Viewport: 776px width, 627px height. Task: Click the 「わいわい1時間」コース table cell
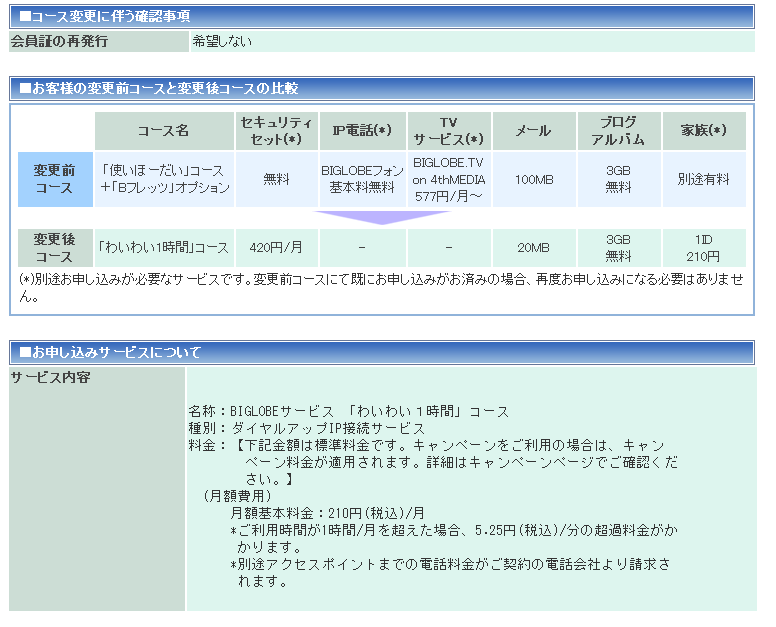[164, 248]
